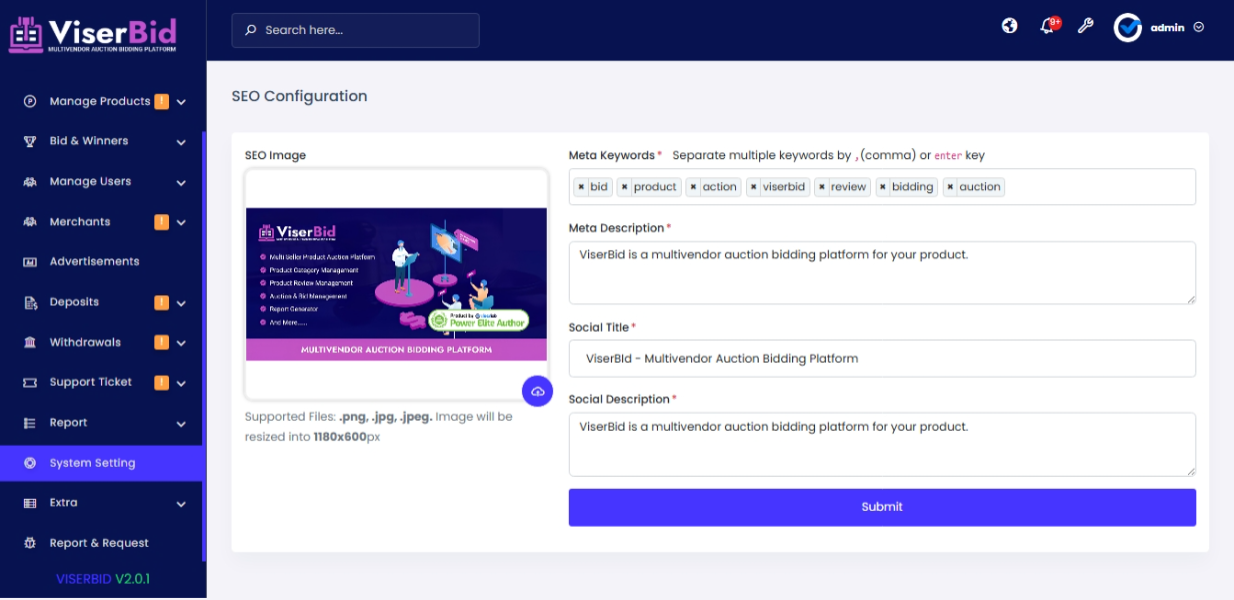Click the Social Title field
1234x600 pixels.
coord(882,358)
